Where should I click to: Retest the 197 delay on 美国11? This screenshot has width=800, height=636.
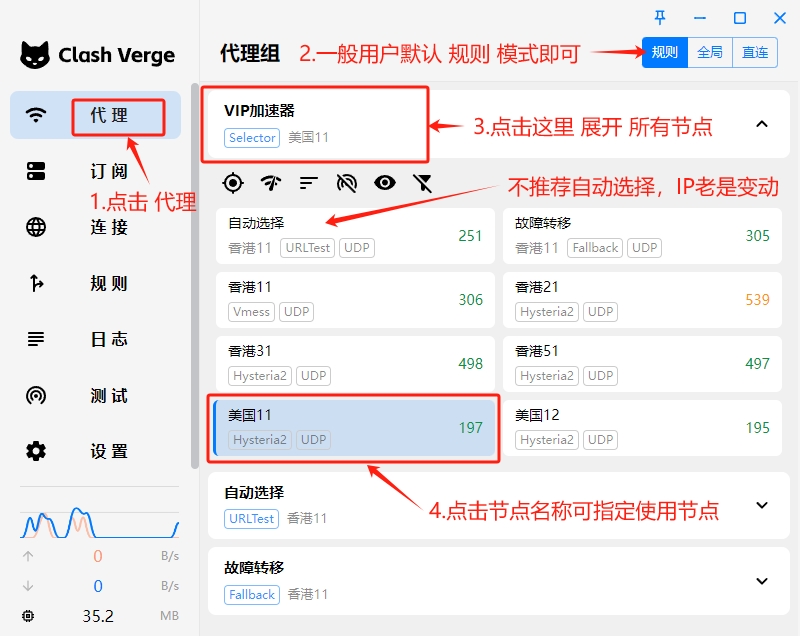pyautogui.click(x=470, y=427)
